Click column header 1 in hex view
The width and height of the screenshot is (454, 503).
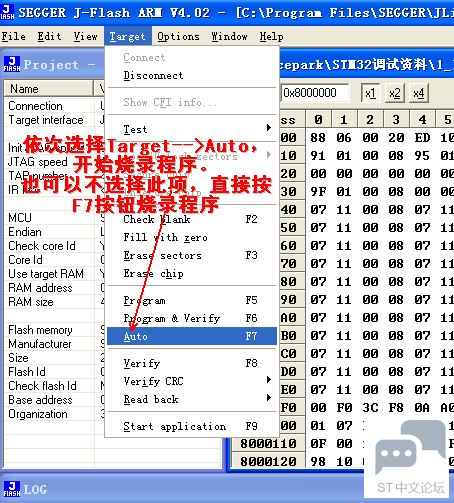pyautogui.click(x=344, y=119)
